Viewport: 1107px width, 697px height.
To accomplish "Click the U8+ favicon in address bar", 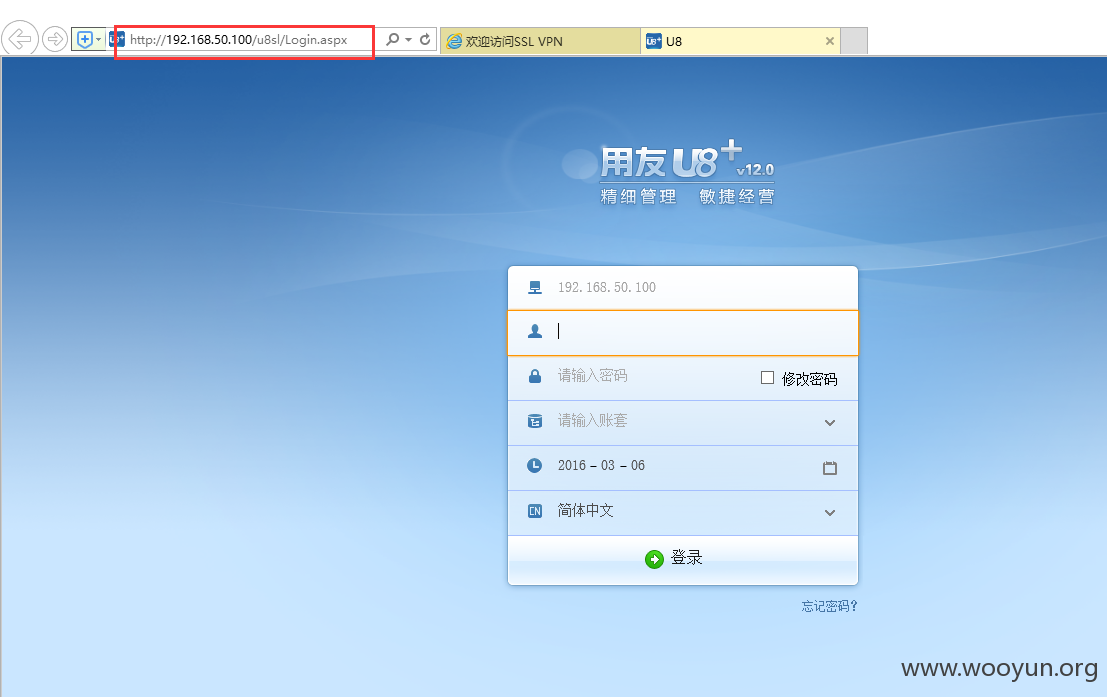I will click(x=117, y=40).
